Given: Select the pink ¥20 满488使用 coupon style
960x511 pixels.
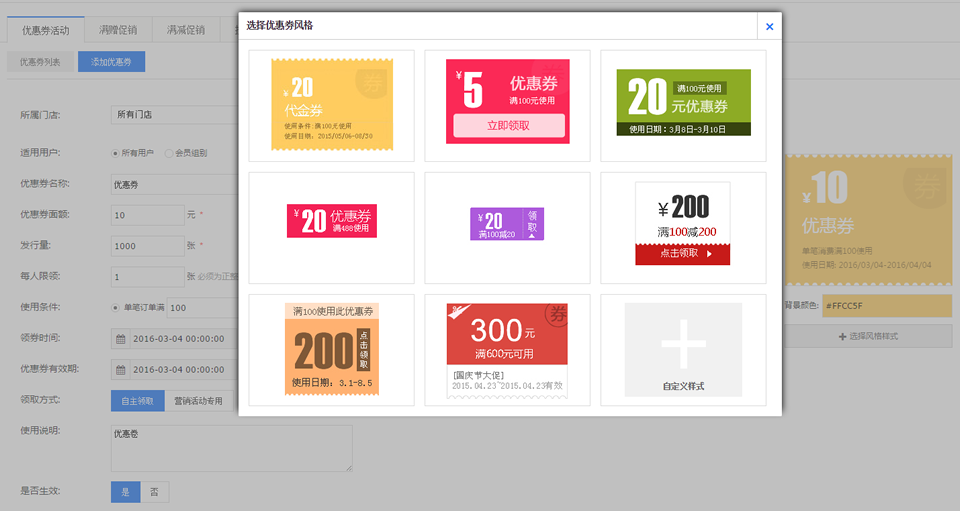Looking at the screenshot, I should [331, 221].
